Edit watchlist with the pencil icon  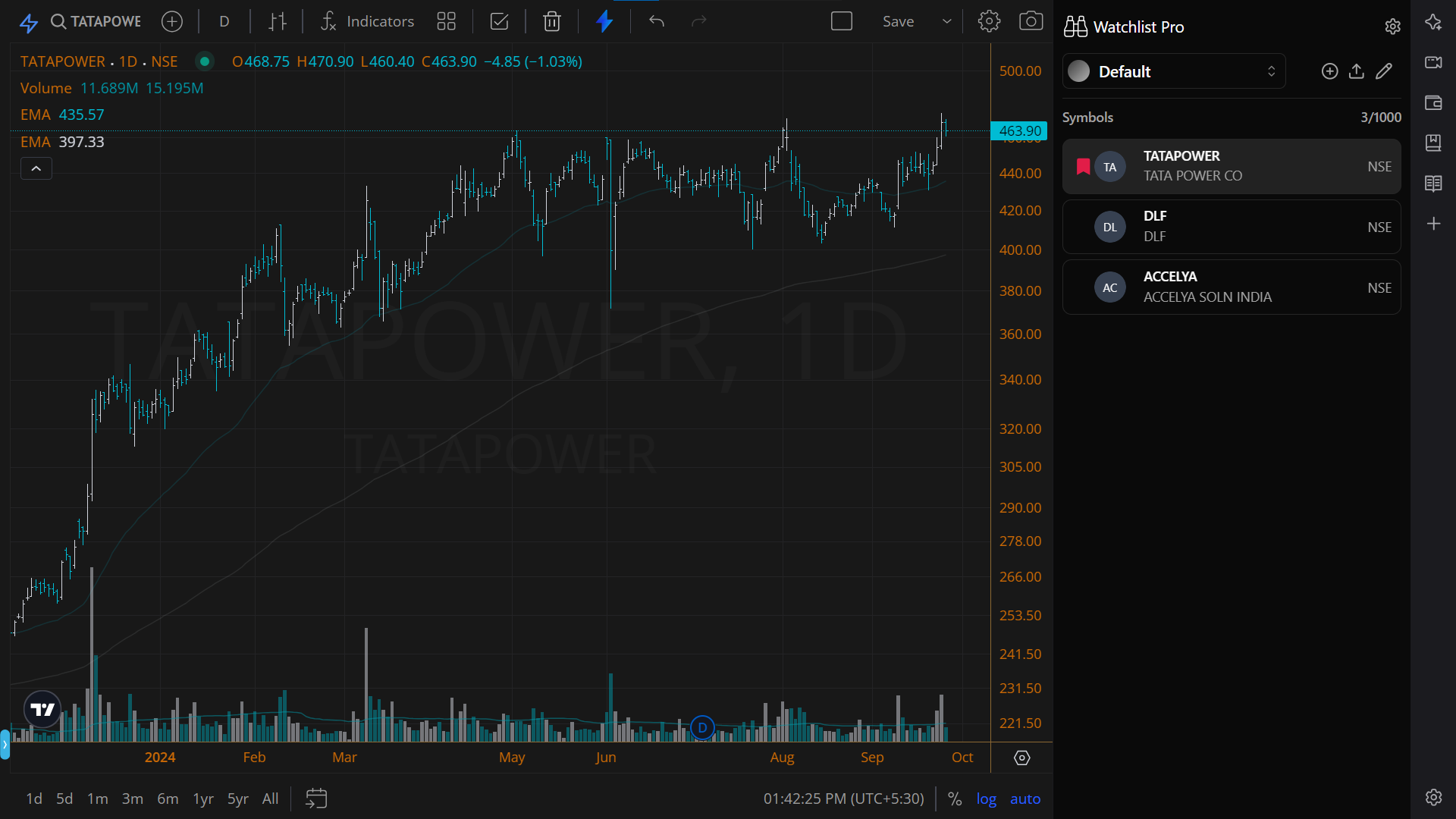[x=1384, y=71]
